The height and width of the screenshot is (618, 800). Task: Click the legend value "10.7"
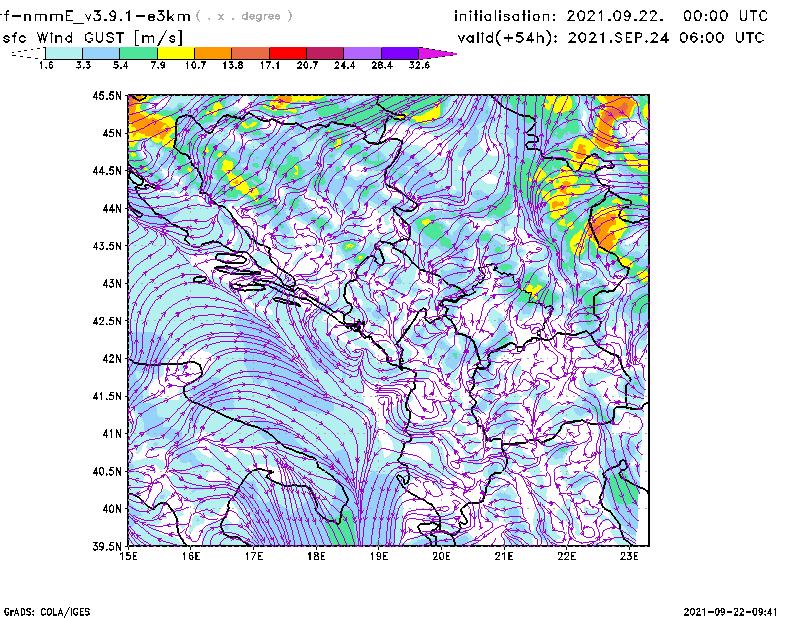pyautogui.click(x=195, y=65)
